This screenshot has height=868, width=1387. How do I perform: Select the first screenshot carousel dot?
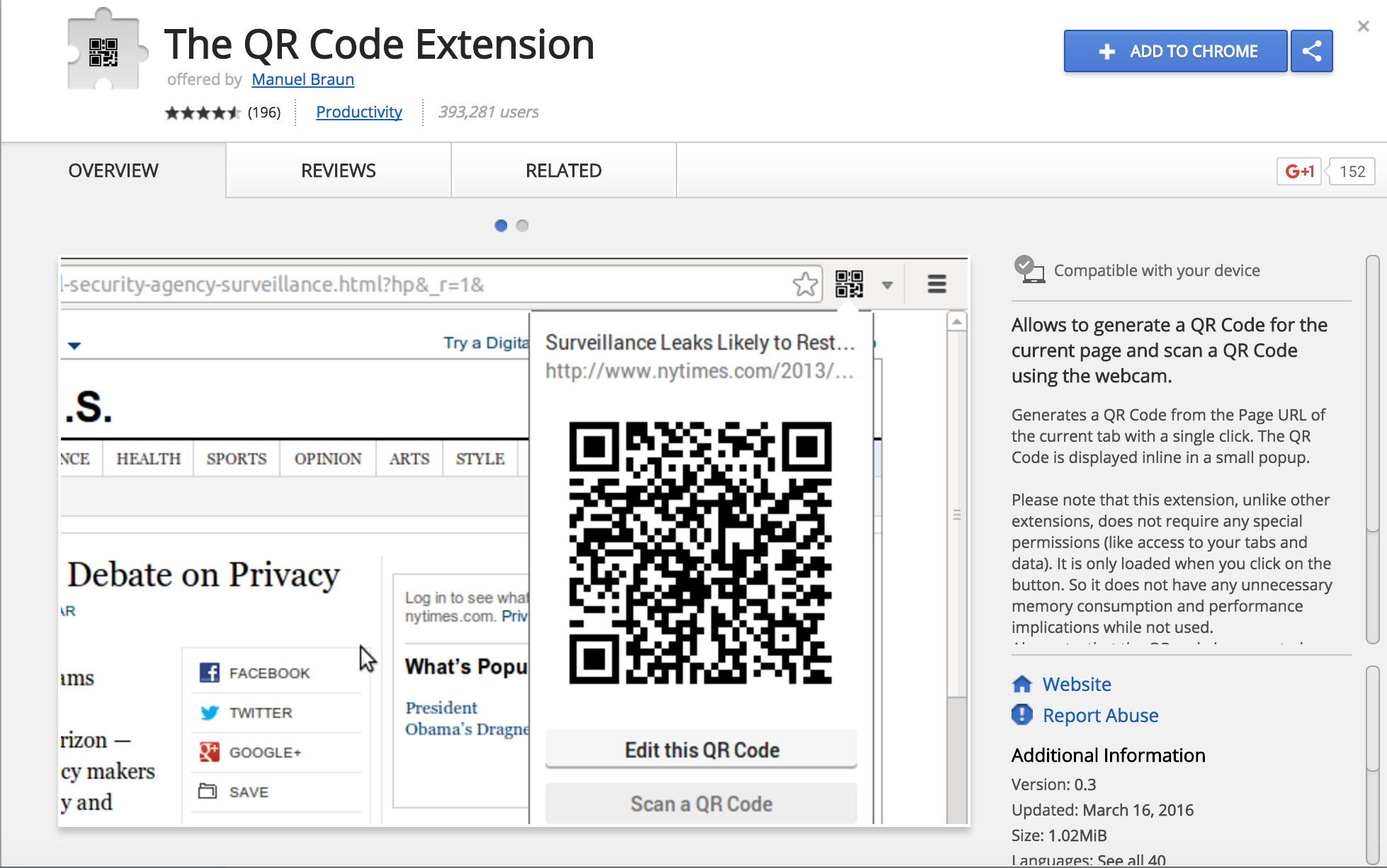coord(501,226)
